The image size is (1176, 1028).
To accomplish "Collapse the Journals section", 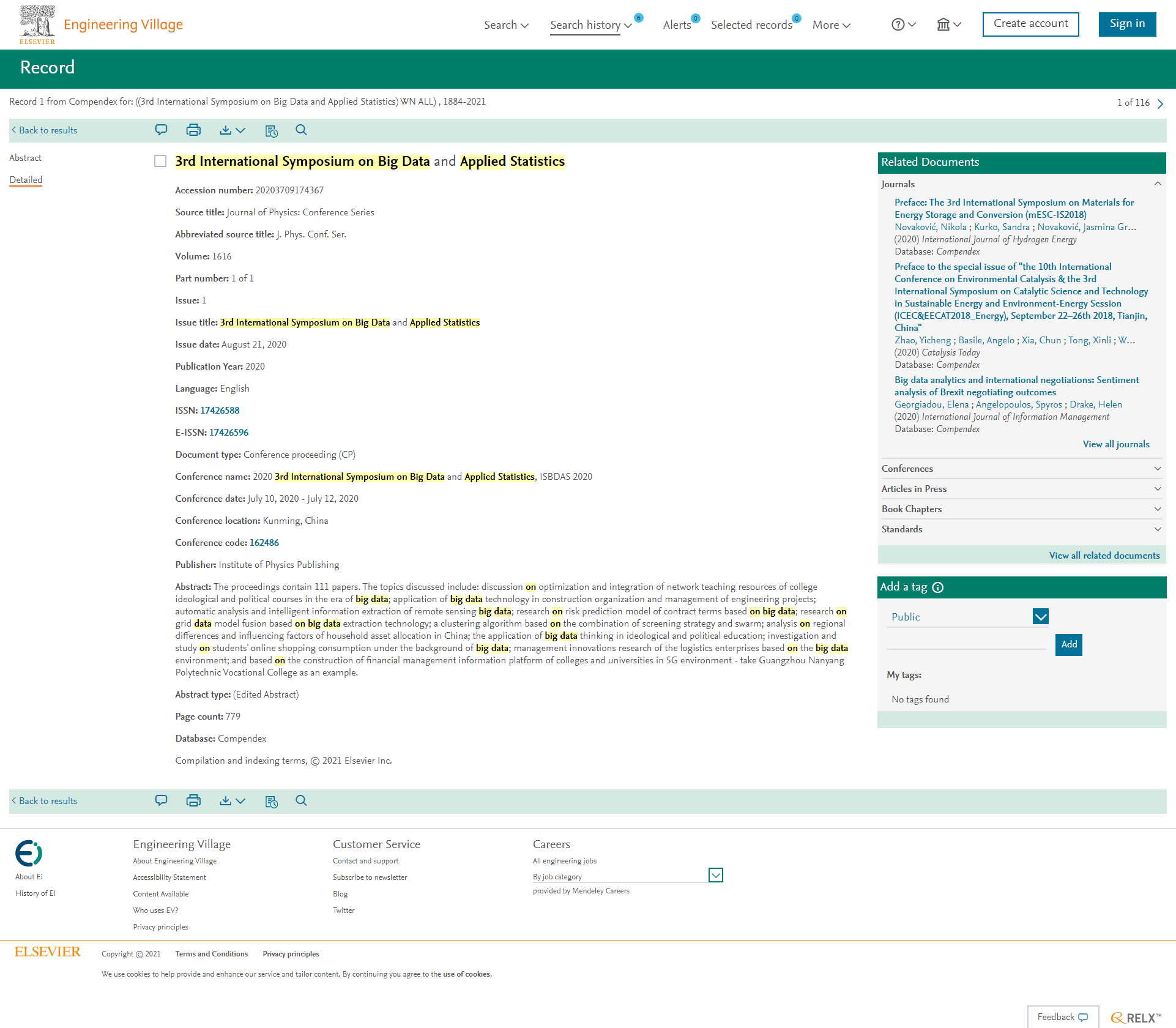I will (x=1021, y=184).
